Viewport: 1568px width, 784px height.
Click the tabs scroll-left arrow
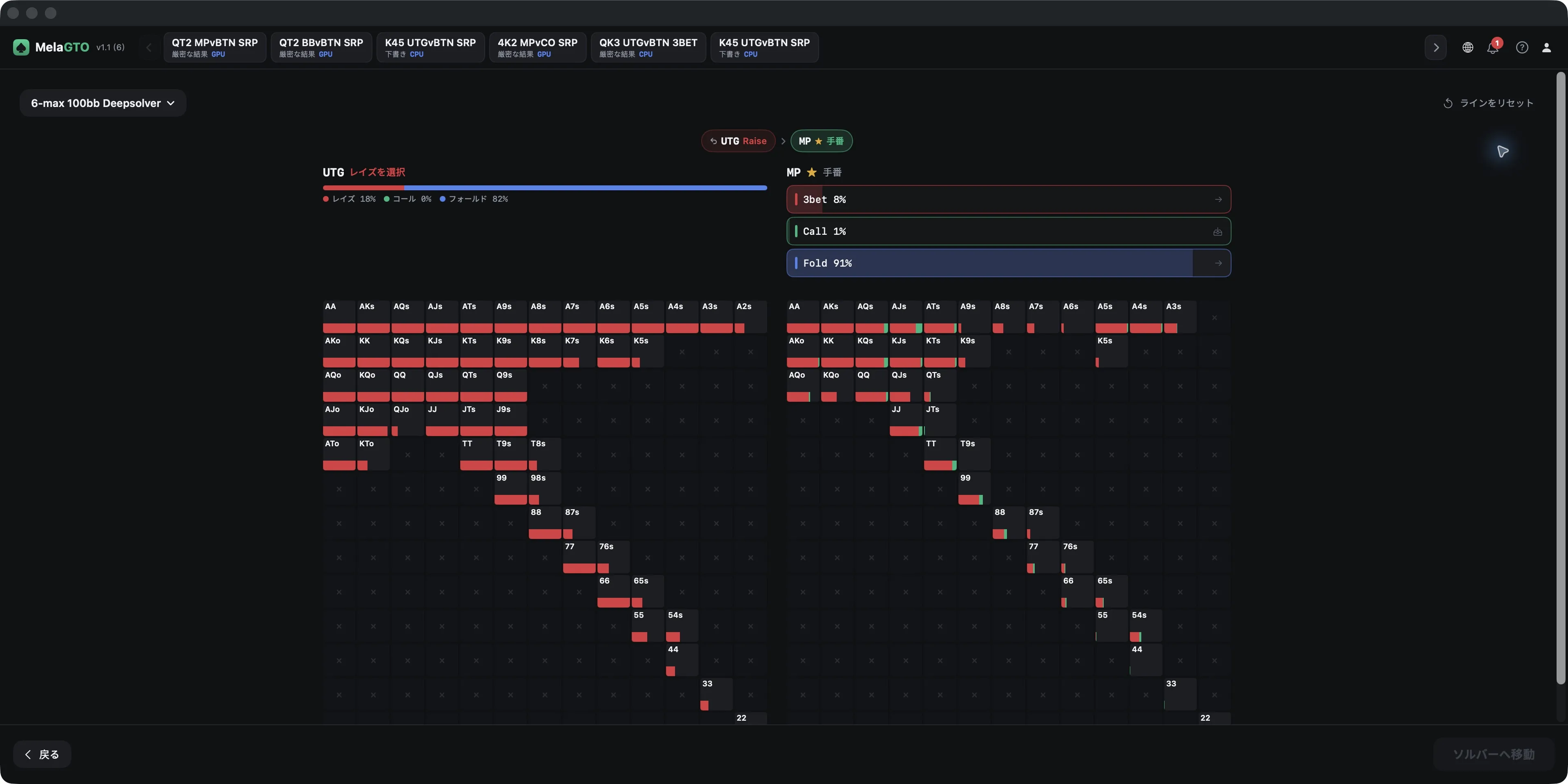point(149,47)
